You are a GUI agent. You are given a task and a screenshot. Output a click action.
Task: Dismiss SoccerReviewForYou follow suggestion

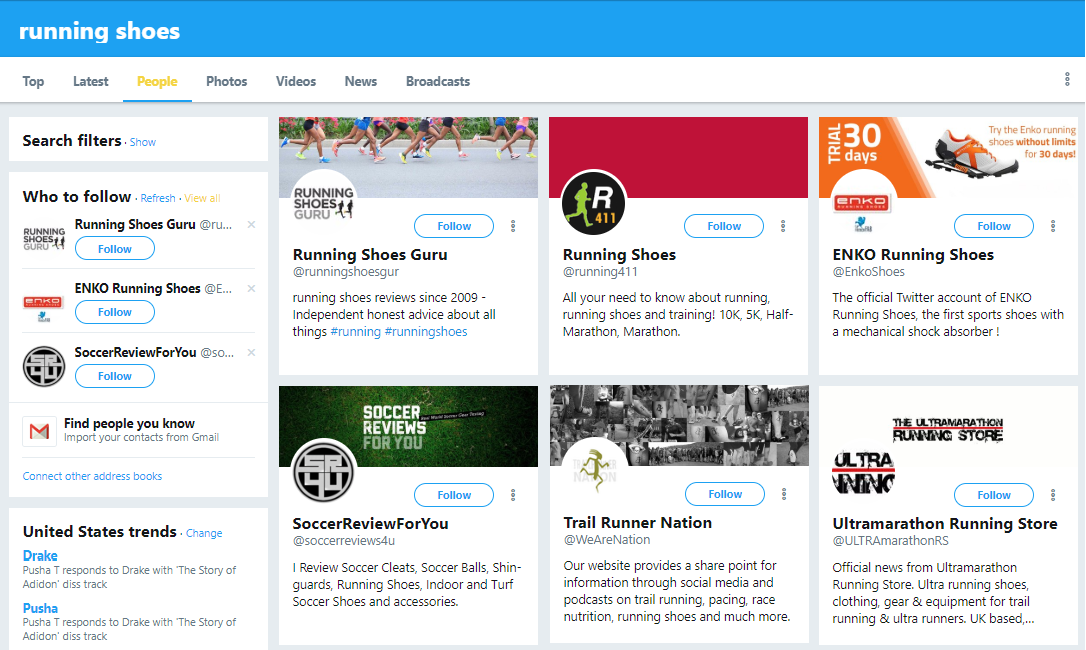click(x=251, y=353)
